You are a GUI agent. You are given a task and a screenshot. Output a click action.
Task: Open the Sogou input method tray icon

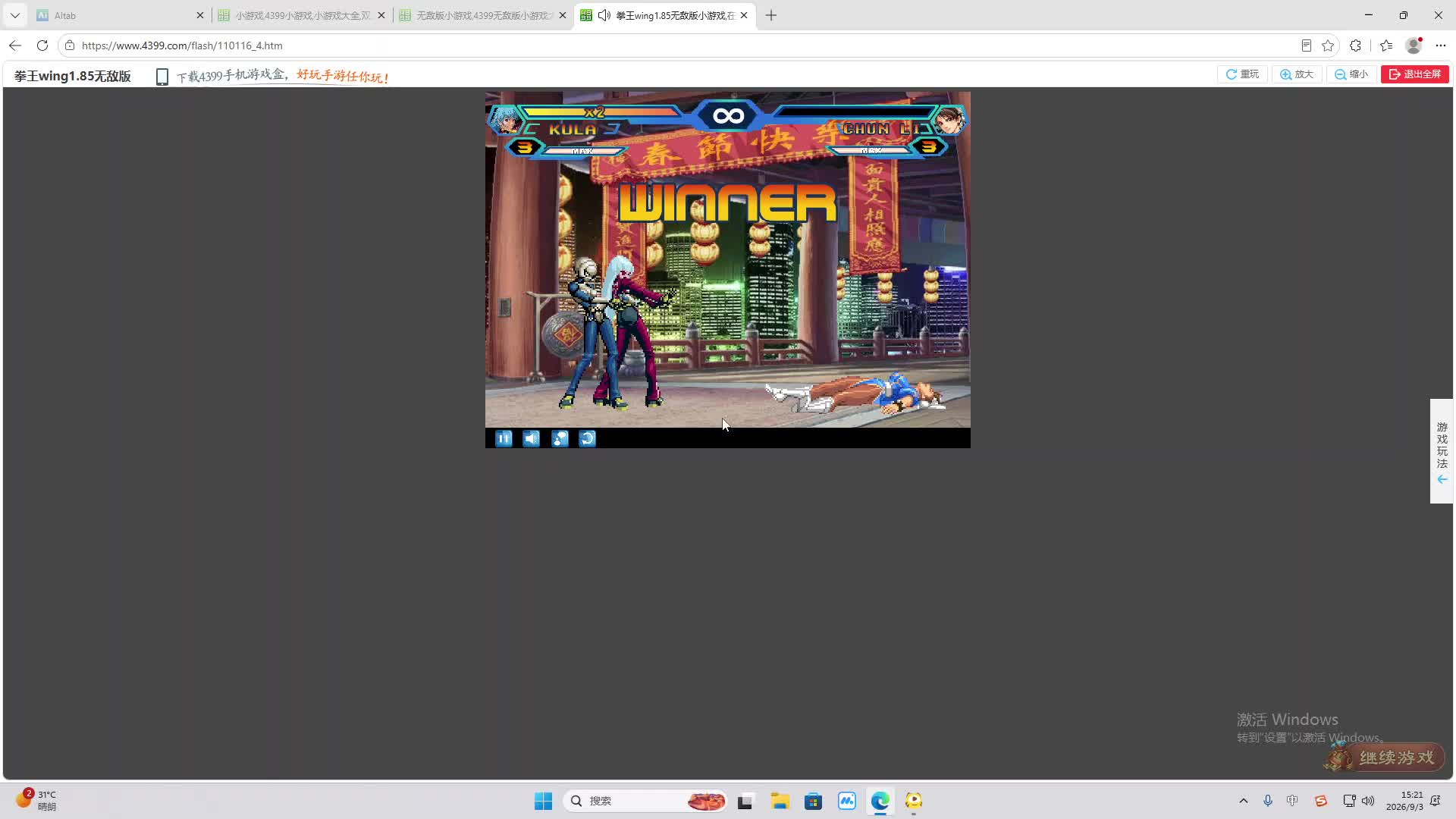click(x=1321, y=801)
